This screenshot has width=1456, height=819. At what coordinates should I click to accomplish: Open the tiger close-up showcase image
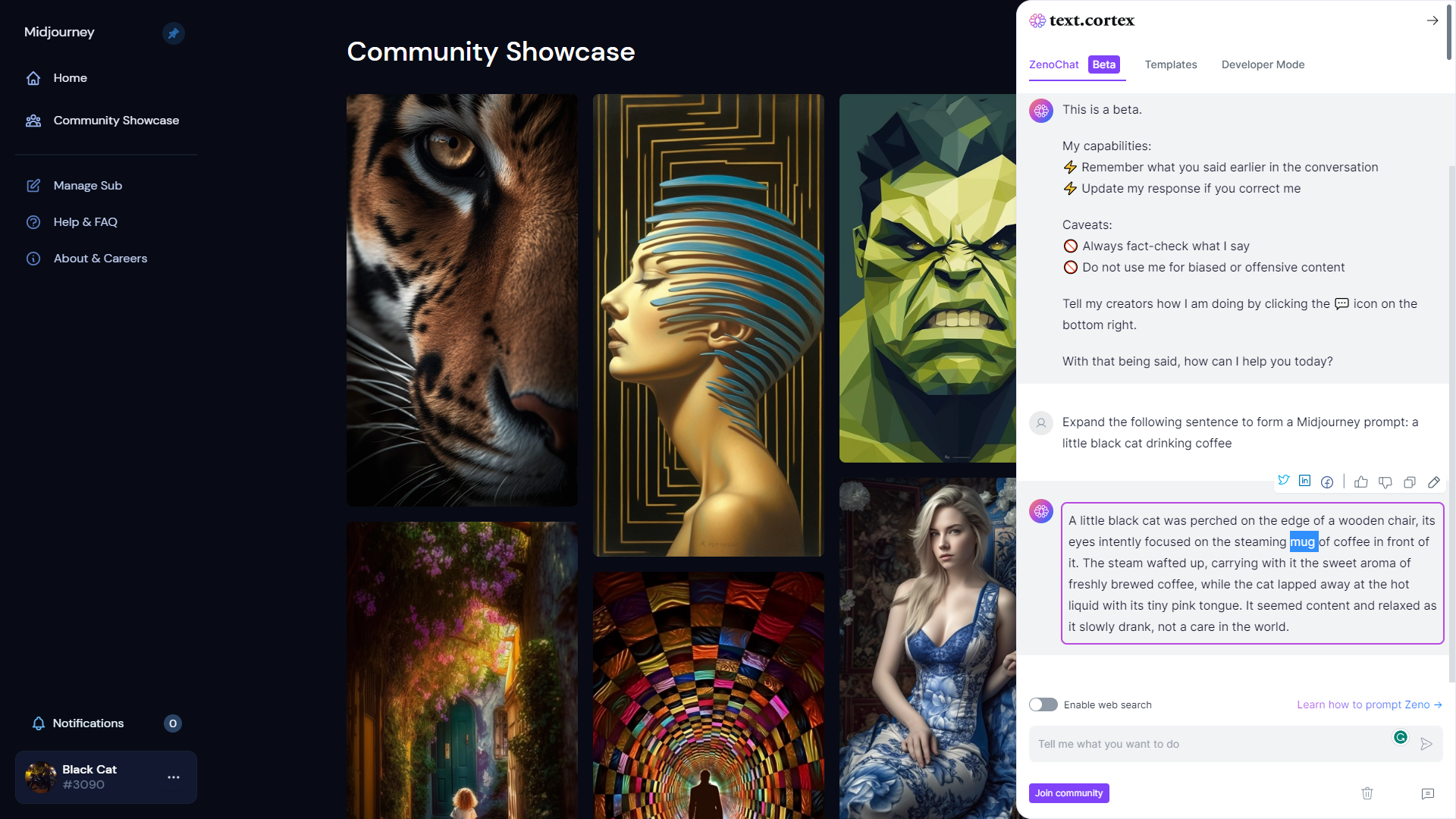(462, 300)
